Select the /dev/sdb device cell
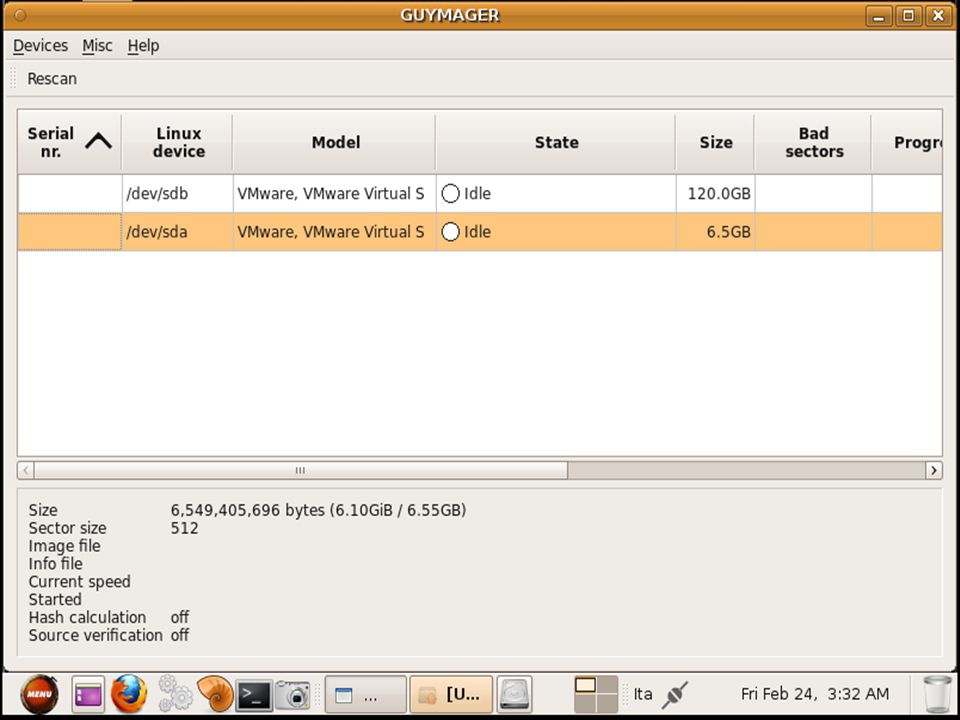The image size is (960, 720). [178, 193]
